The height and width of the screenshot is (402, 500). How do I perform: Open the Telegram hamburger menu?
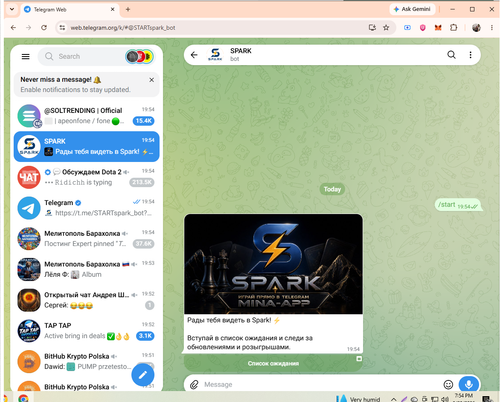click(x=26, y=56)
